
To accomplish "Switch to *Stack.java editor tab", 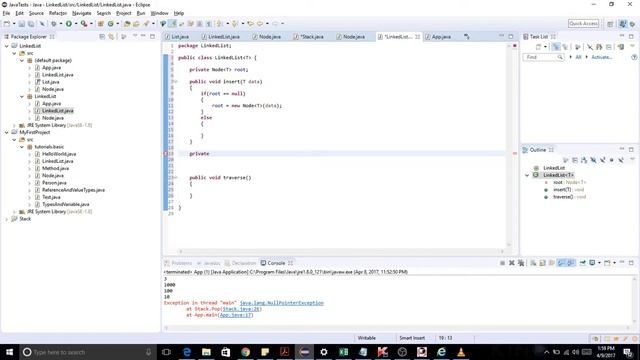I will [309, 37].
